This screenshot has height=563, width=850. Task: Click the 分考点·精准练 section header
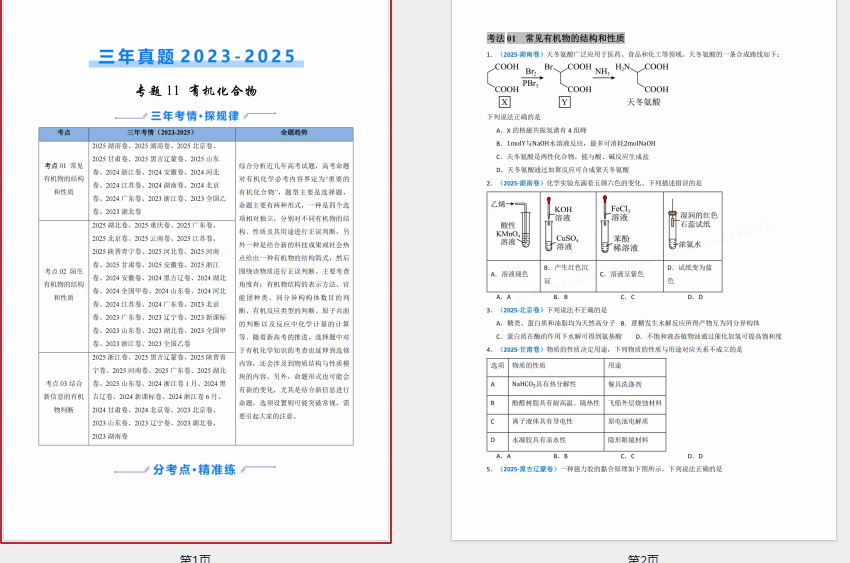tap(194, 468)
